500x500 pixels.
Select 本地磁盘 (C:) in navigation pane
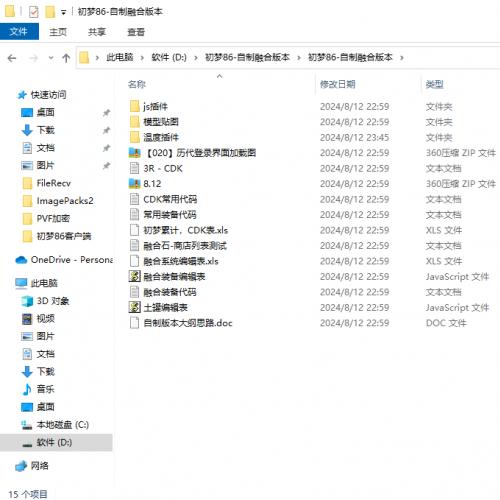tap(63, 425)
